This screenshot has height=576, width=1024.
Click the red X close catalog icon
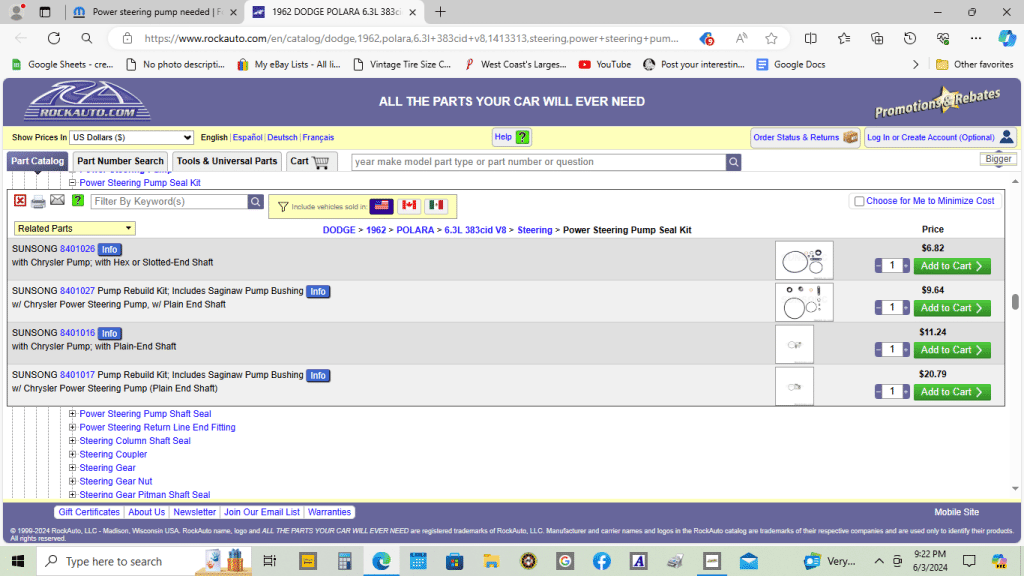[18, 201]
